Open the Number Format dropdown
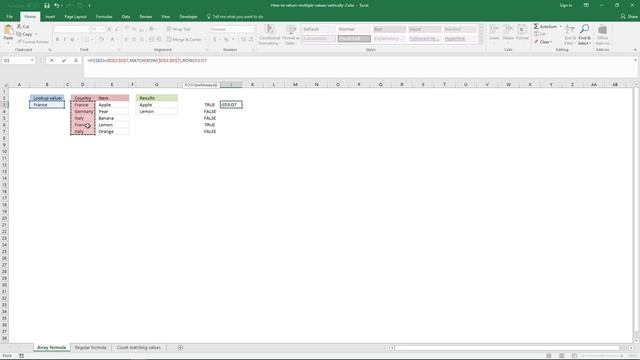This screenshot has width=640, height=360. click(251, 29)
